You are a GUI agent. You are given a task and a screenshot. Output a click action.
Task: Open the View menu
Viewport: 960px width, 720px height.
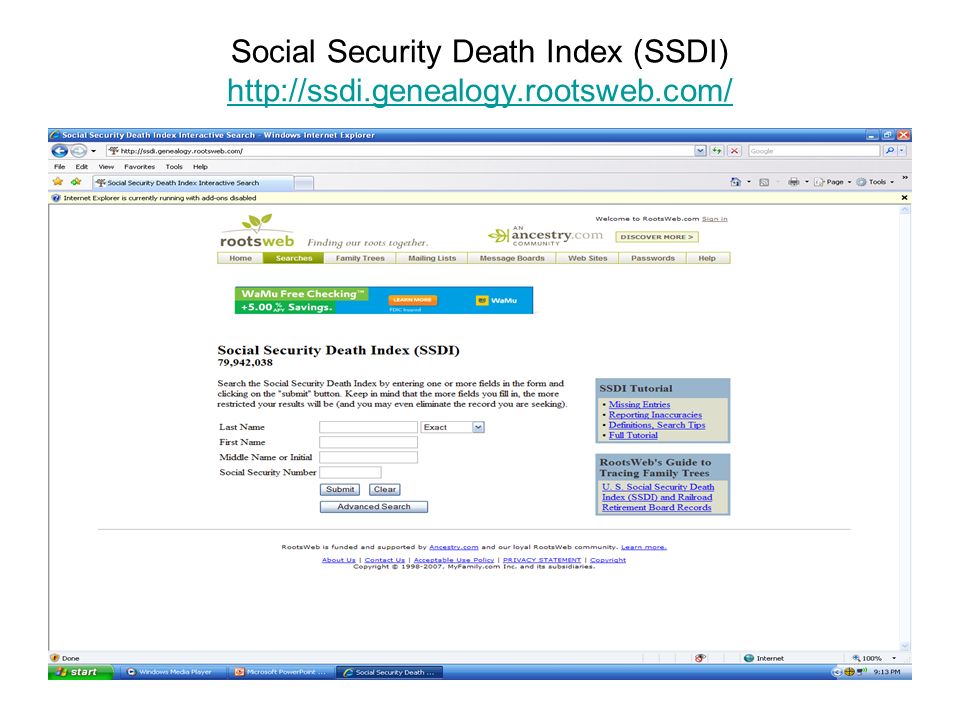point(107,167)
